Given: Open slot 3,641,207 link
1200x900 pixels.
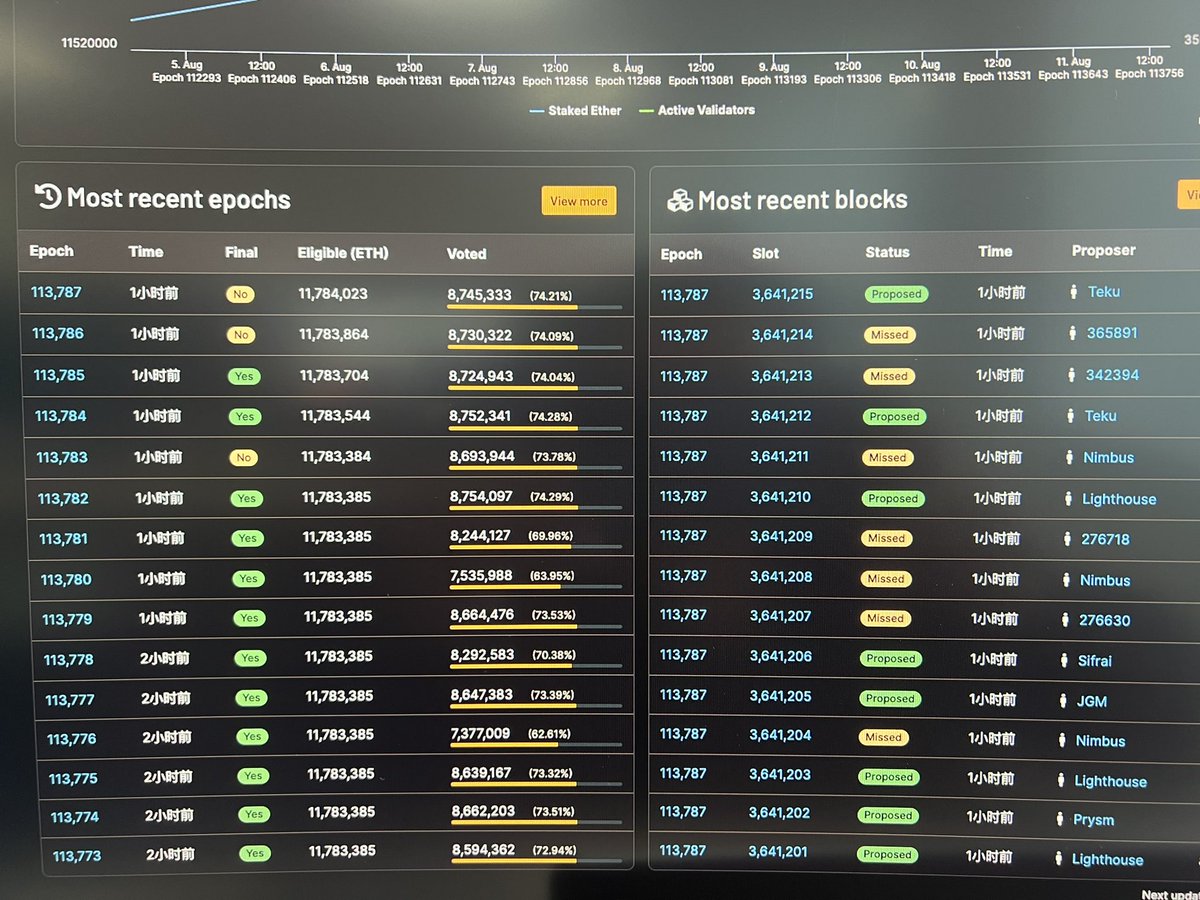Looking at the screenshot, I should tap(781, 616).
